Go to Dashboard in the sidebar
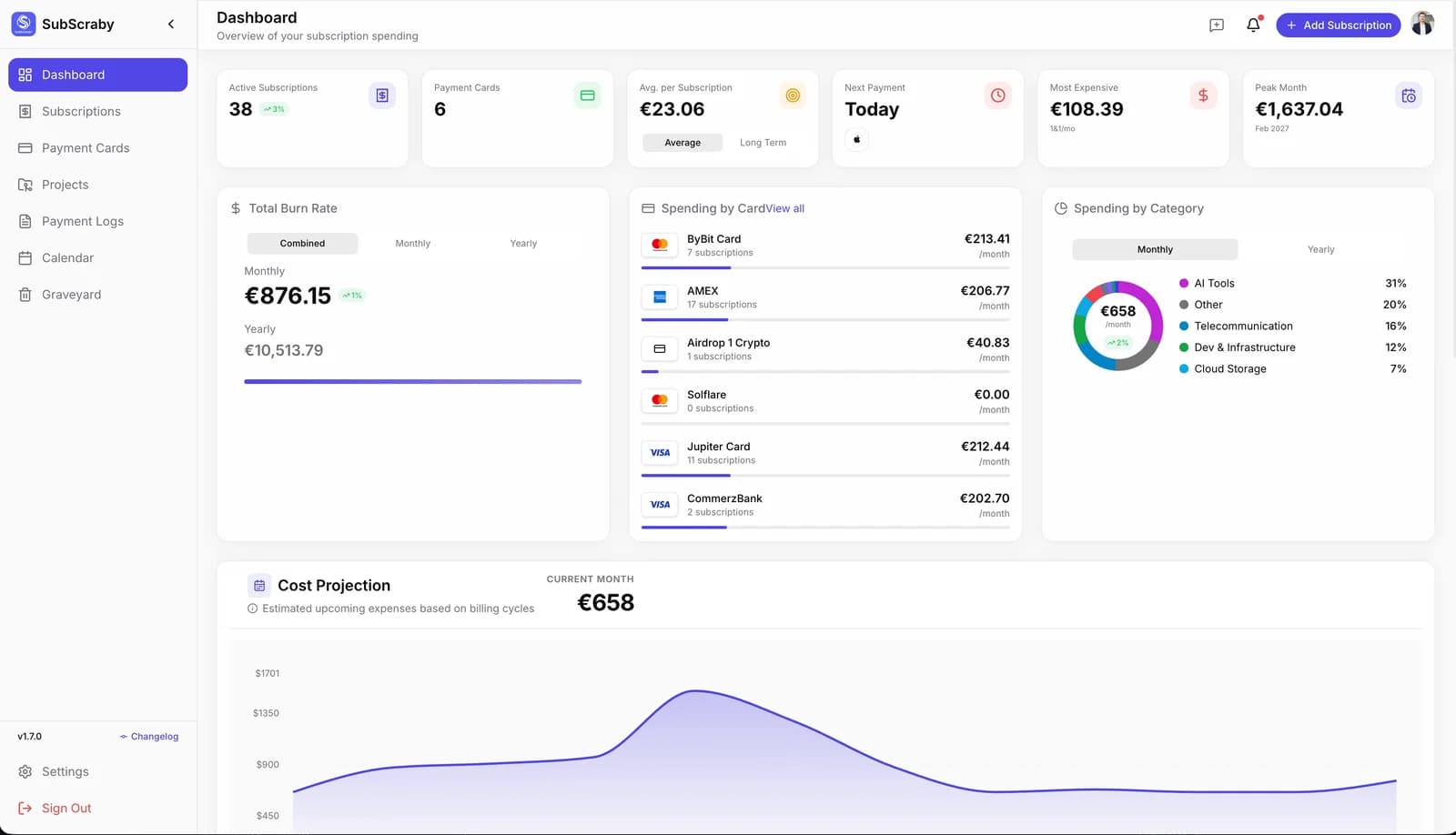 click(x=98, y=75)
